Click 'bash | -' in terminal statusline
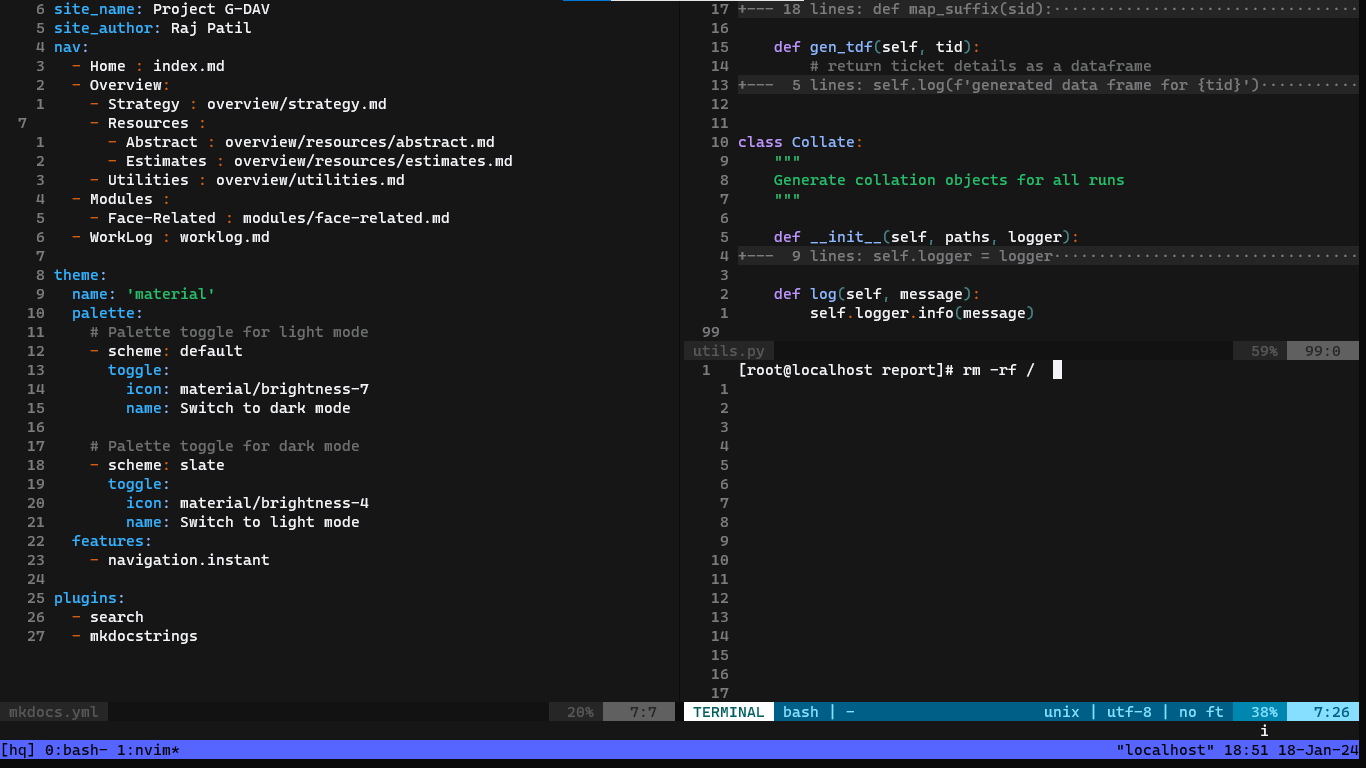This screenshot has height=768, width=1366. click(x=819, y=712)
